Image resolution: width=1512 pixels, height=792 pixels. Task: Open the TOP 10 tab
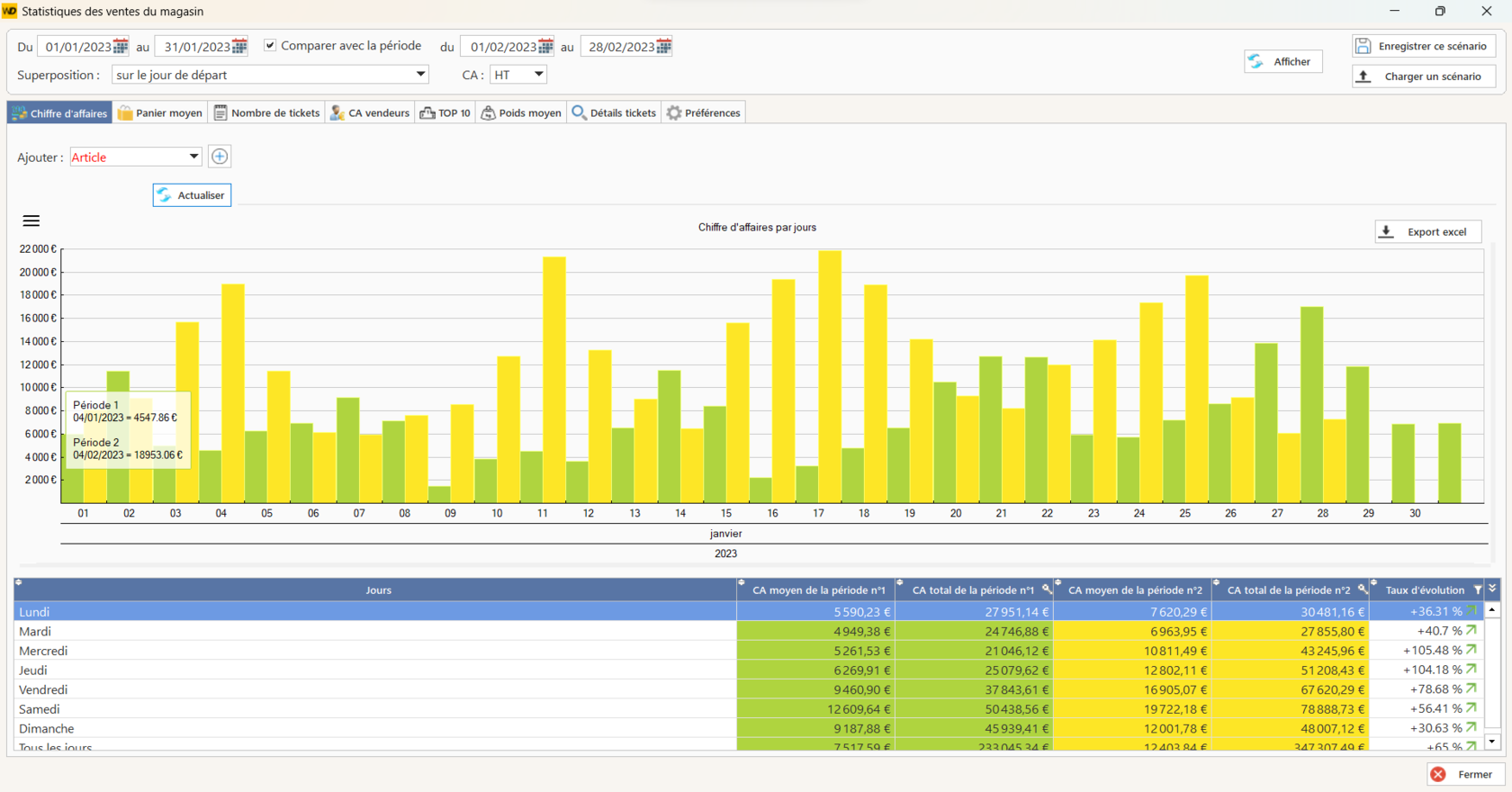(x=445, y=113)
